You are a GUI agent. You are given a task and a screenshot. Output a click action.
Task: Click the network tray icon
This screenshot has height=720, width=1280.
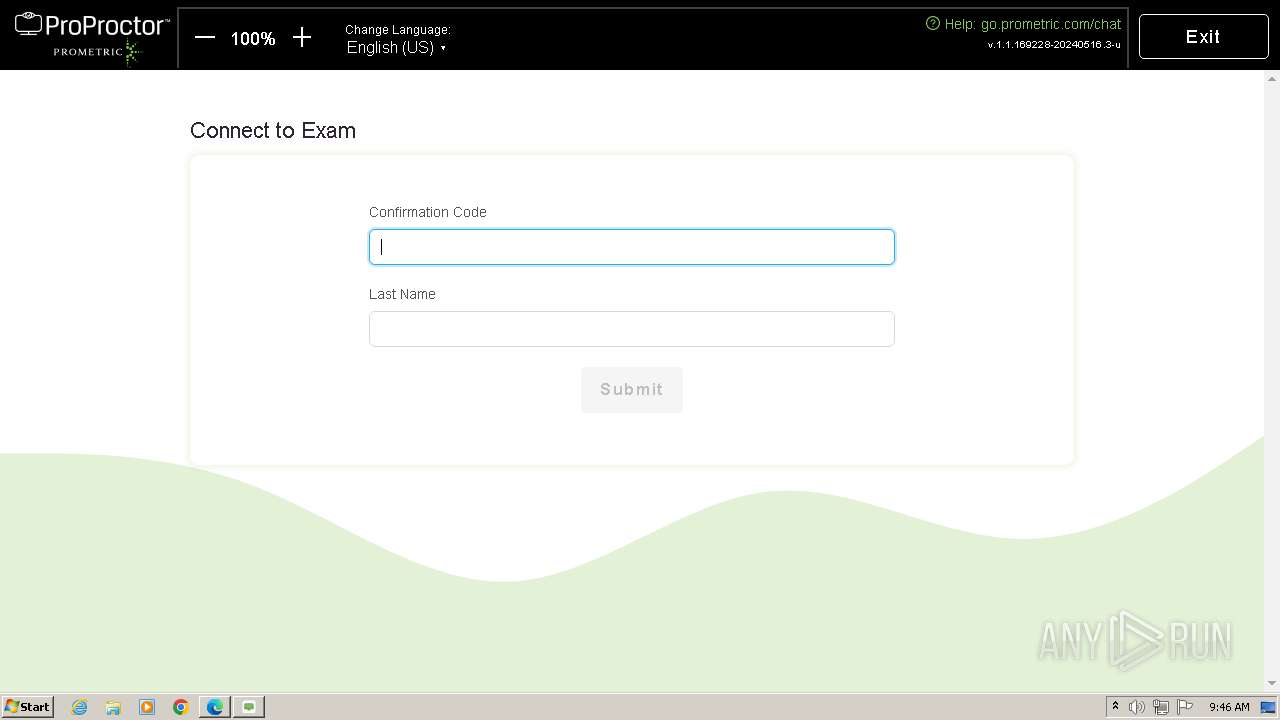(x=1161, y=707)
